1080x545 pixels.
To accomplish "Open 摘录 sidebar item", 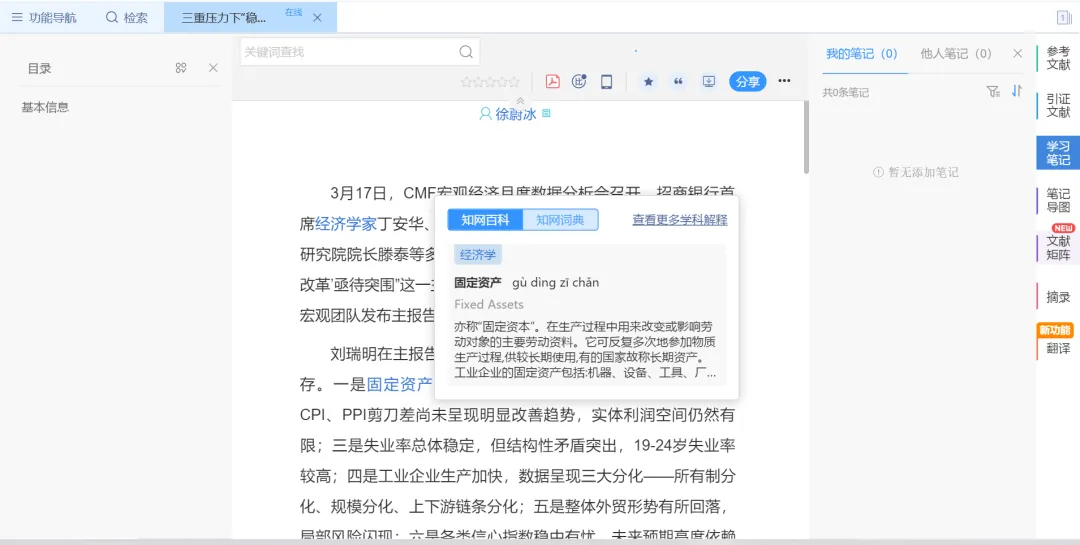I will tap(1058, 297).
